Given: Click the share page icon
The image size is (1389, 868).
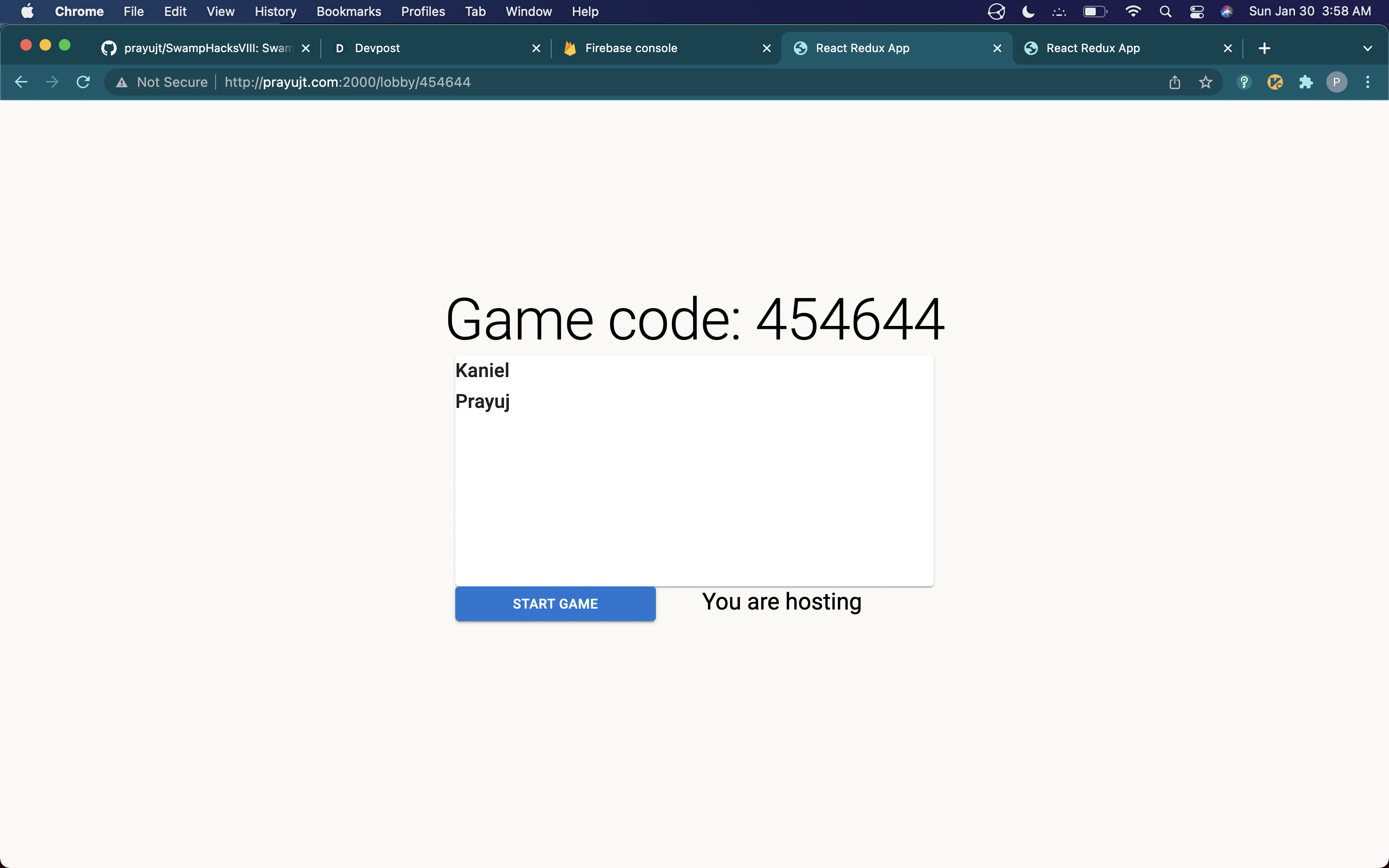Looking at the screenshot, I should pyautogui.click(x=1174, y=82).
